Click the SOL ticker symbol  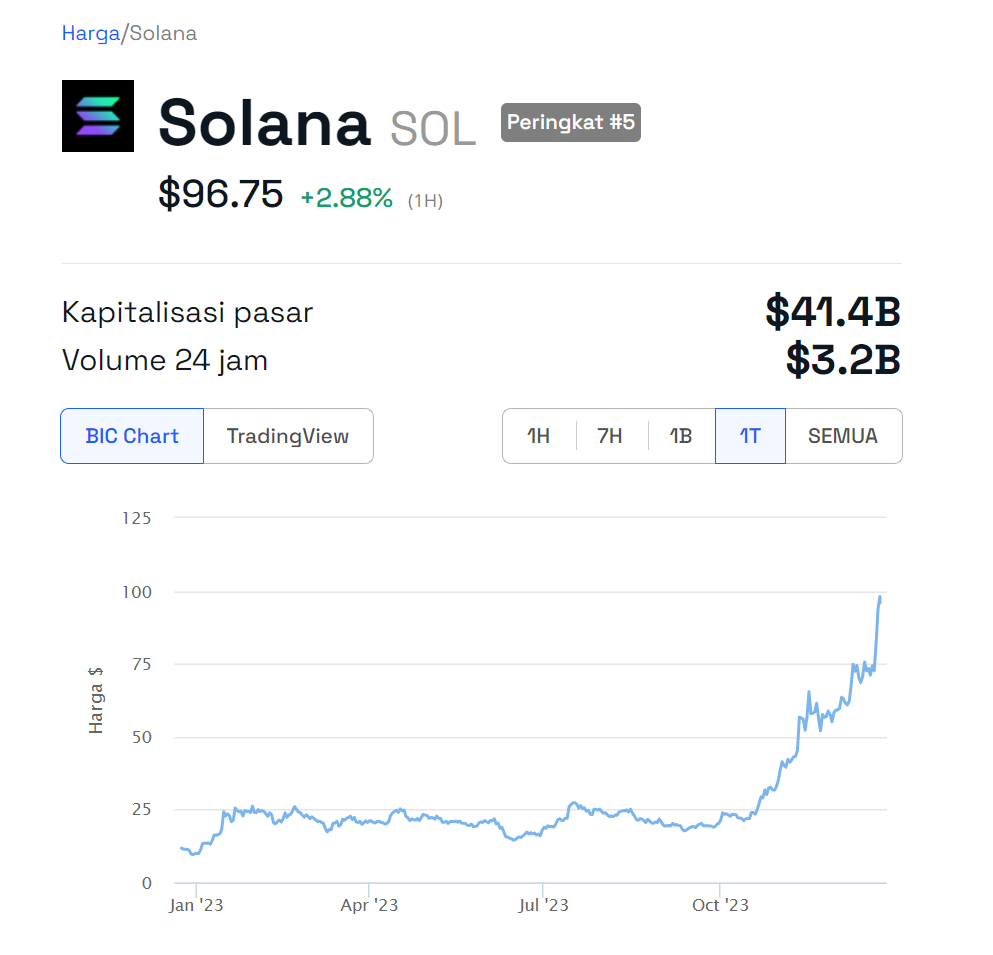click(x=432, y=128)
